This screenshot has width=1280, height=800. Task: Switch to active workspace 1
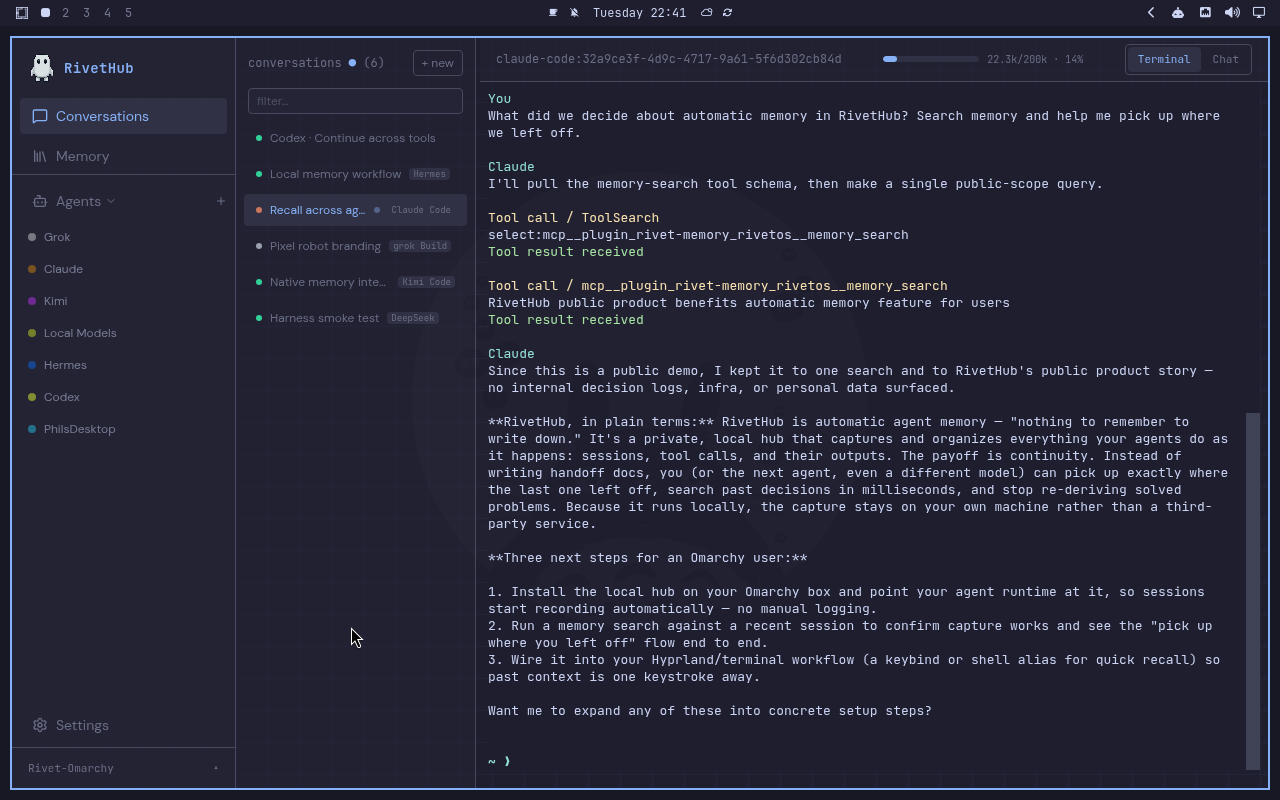[x=45, y=13]
